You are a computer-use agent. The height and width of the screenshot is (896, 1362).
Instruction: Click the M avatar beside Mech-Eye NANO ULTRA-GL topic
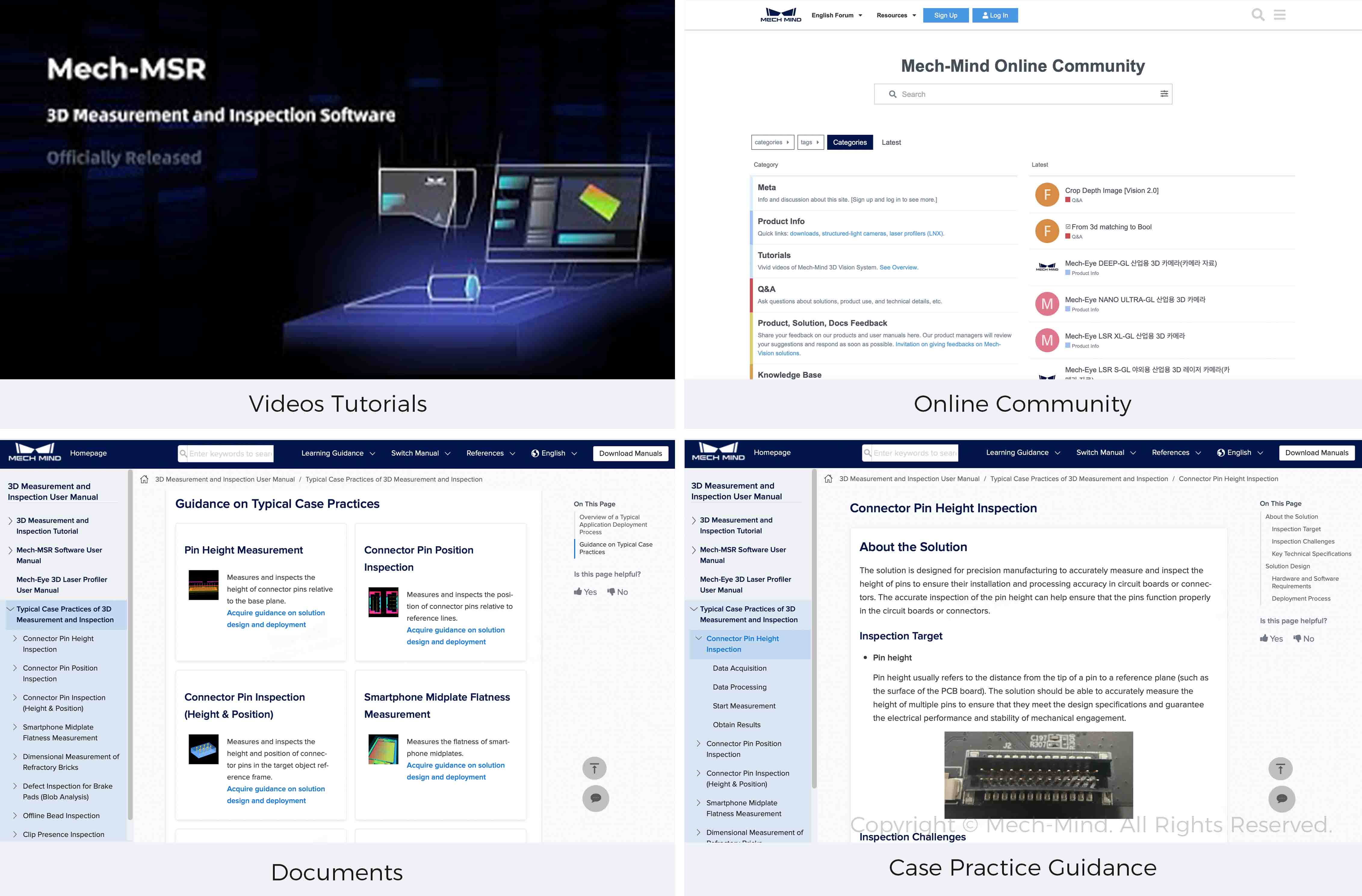pyautogui.click(x=1047, y=304)
